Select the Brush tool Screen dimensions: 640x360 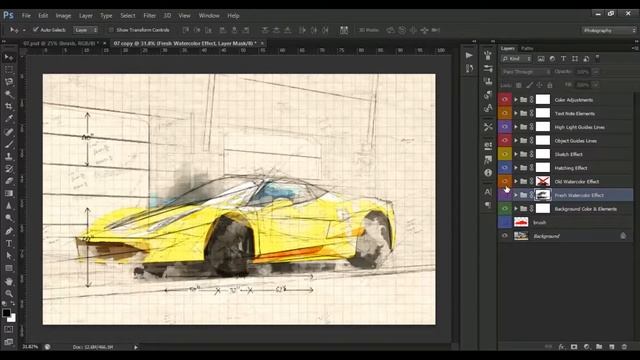(x=9, y=144)
